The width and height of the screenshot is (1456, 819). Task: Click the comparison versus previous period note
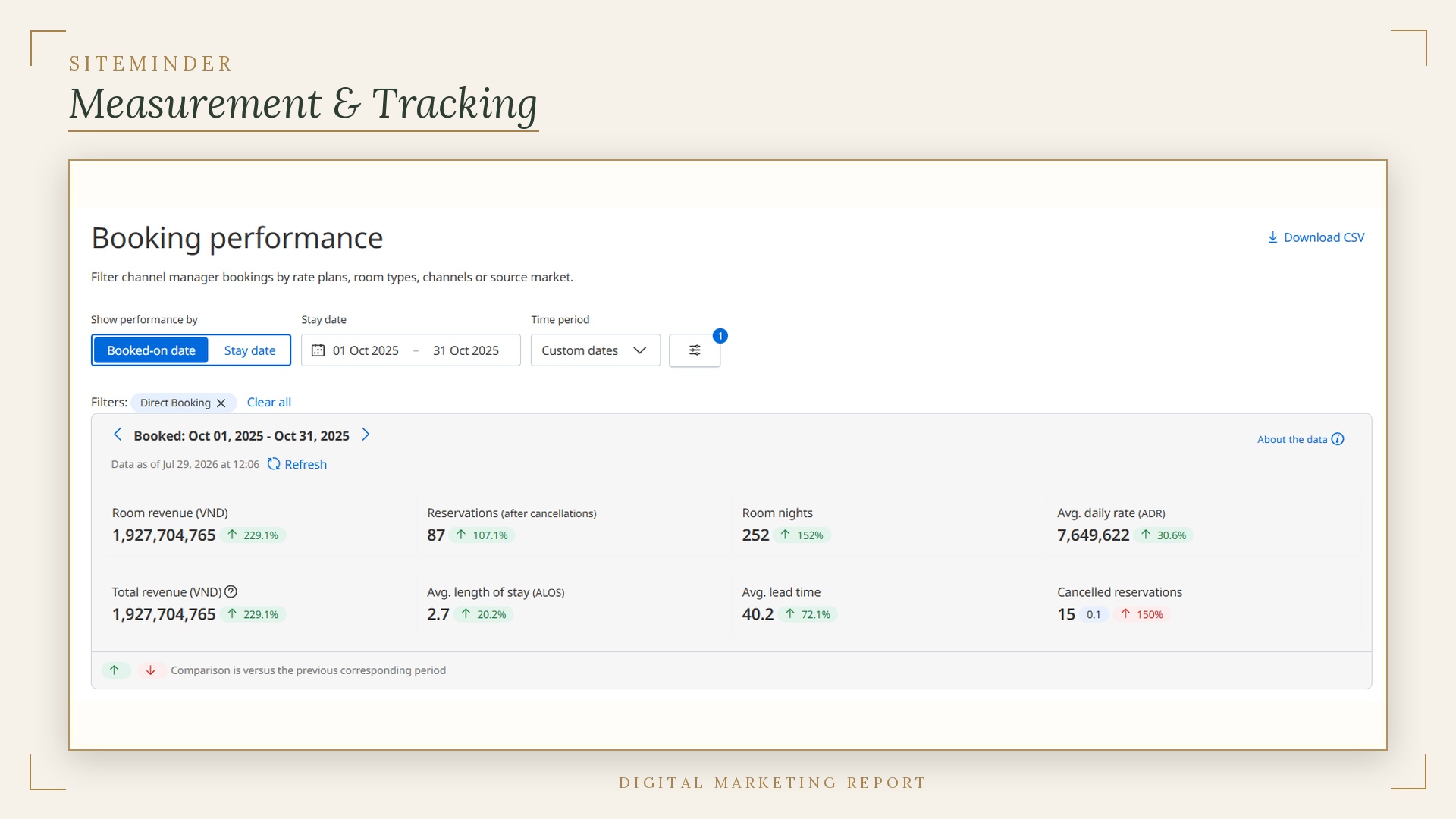(308, 670)
